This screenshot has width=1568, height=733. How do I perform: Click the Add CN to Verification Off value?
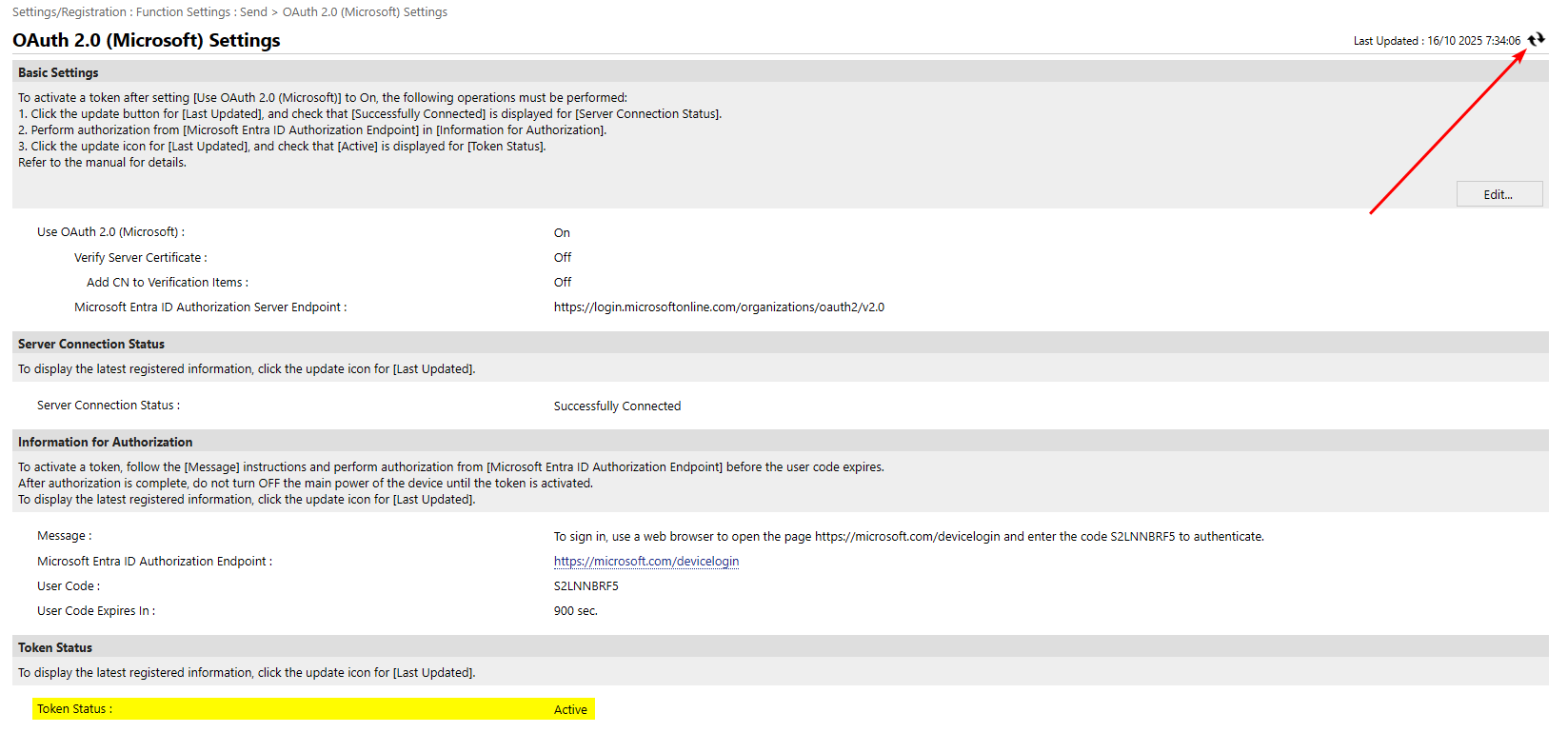(563, 283)
